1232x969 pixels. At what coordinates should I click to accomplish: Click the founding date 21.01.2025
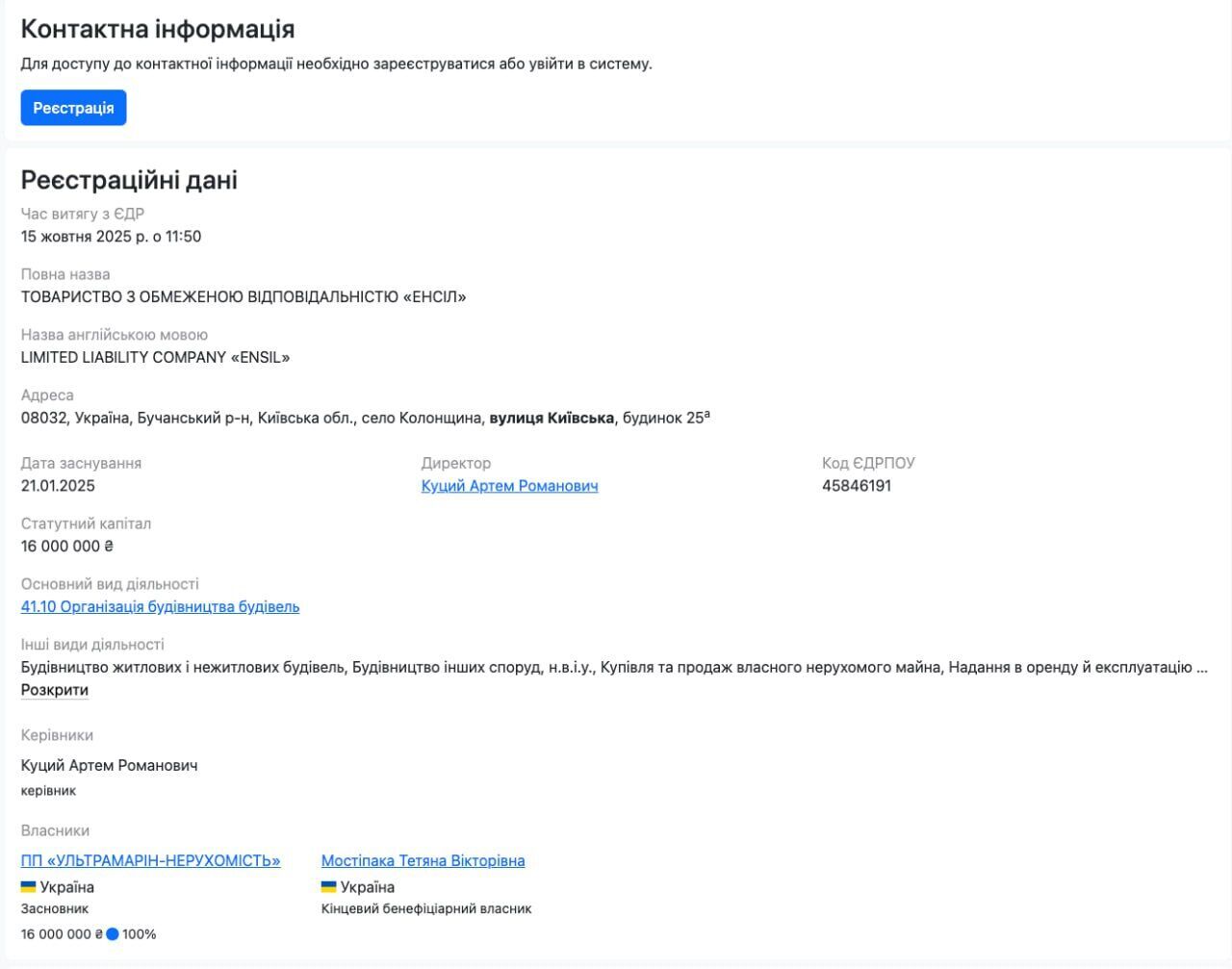click(x=58, y=486)
